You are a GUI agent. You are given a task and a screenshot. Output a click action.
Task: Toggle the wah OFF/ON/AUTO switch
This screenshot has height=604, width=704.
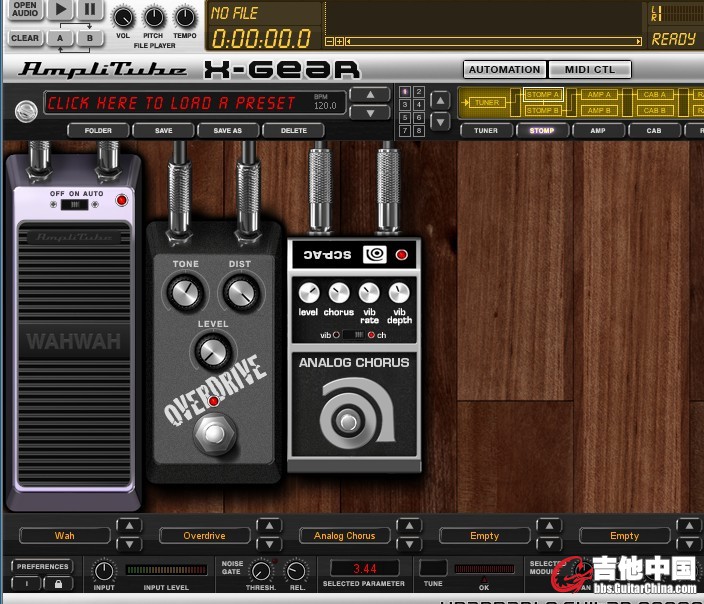click(74, 205)
